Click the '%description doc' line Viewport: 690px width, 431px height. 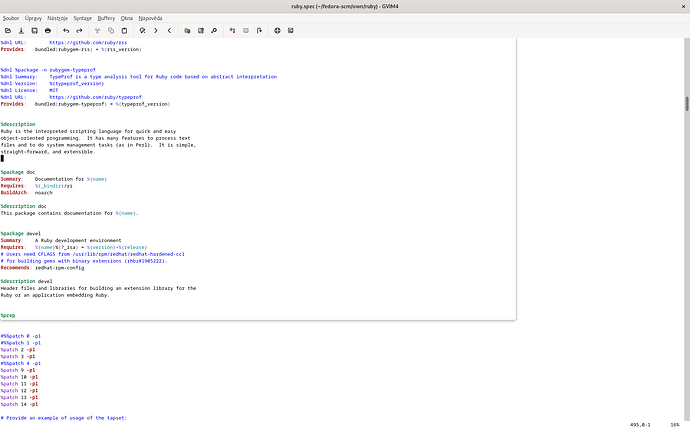(x=23, y=206)
